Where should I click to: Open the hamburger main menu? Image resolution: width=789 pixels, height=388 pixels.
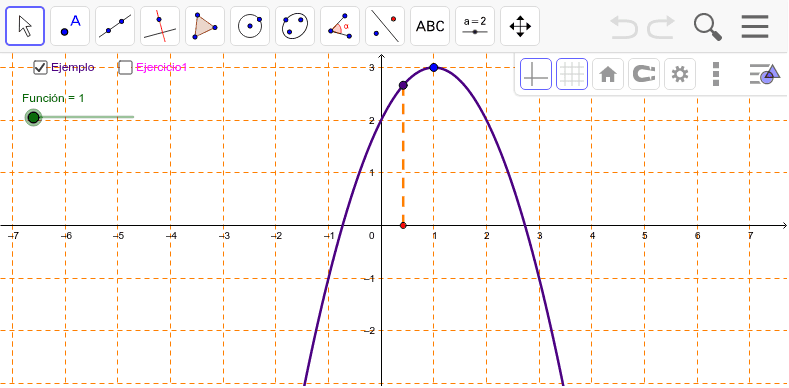click(755, 27)
